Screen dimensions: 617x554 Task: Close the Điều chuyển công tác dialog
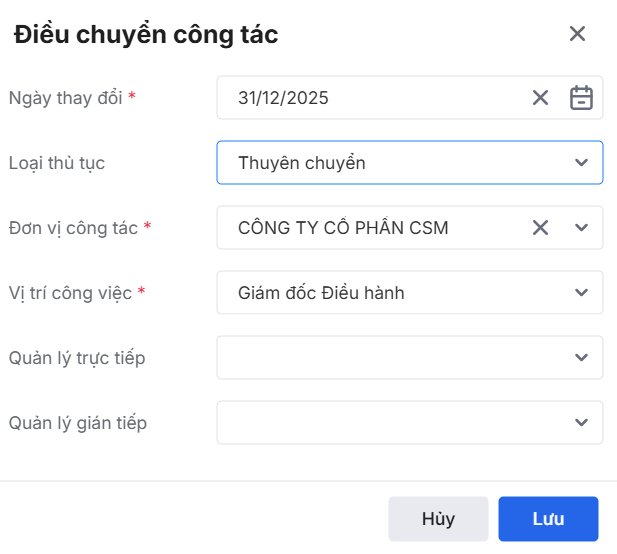pyautogui.click(x=577, y=34)
